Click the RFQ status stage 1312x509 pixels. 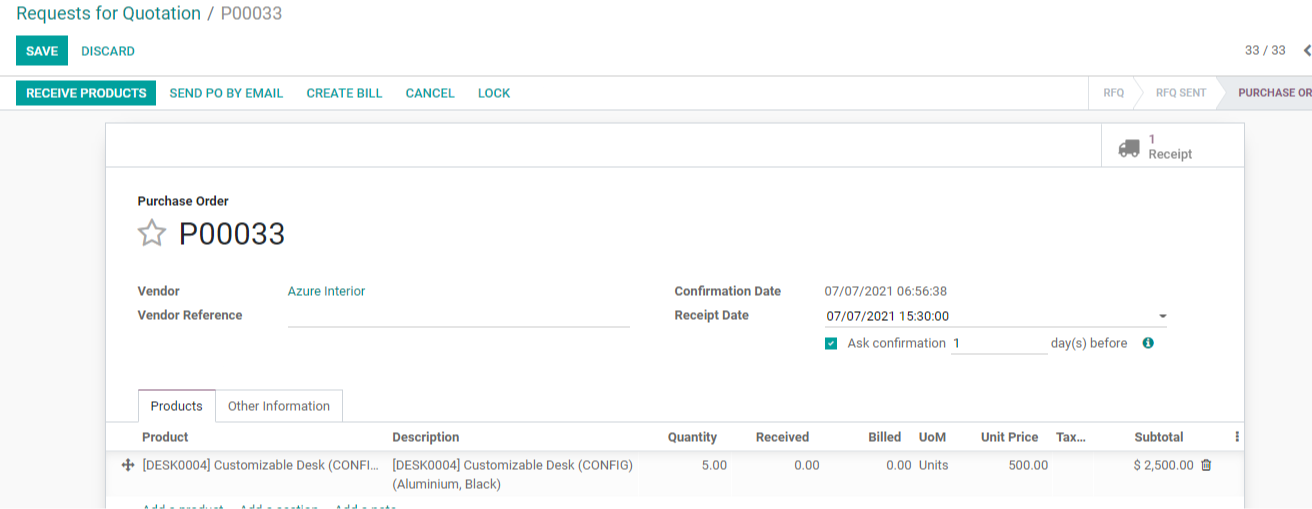pyautogui.click(x=1114, y=93)
